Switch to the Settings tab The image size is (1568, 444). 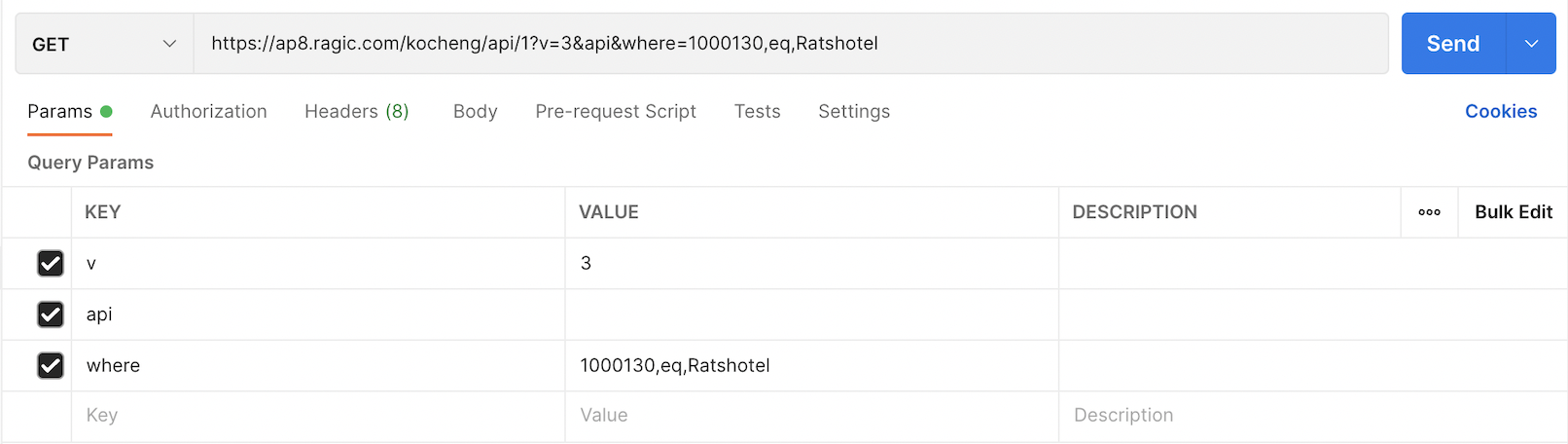tap(853, 112)
